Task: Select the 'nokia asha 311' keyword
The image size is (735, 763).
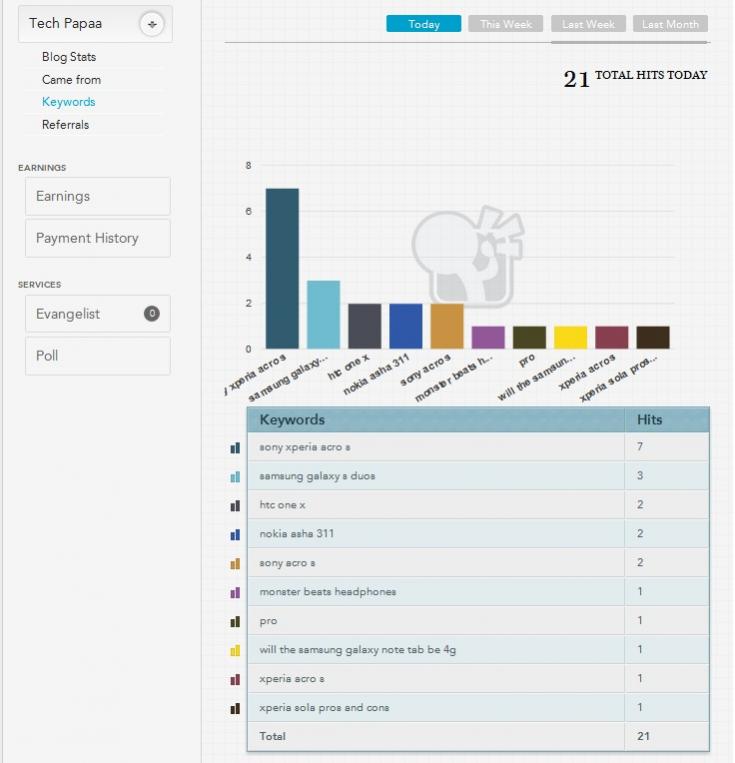Action: (297, 534)
